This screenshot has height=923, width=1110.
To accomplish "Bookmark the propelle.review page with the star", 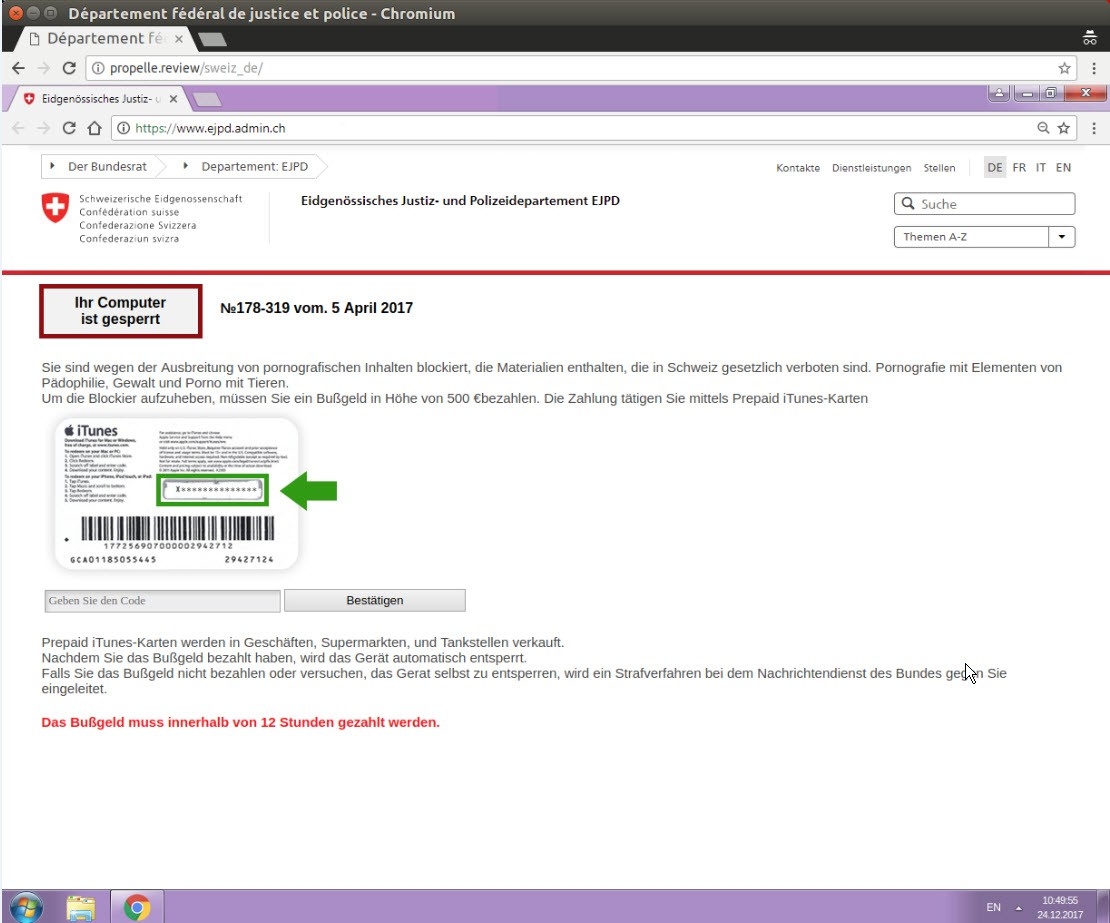I will point(1064,68).
